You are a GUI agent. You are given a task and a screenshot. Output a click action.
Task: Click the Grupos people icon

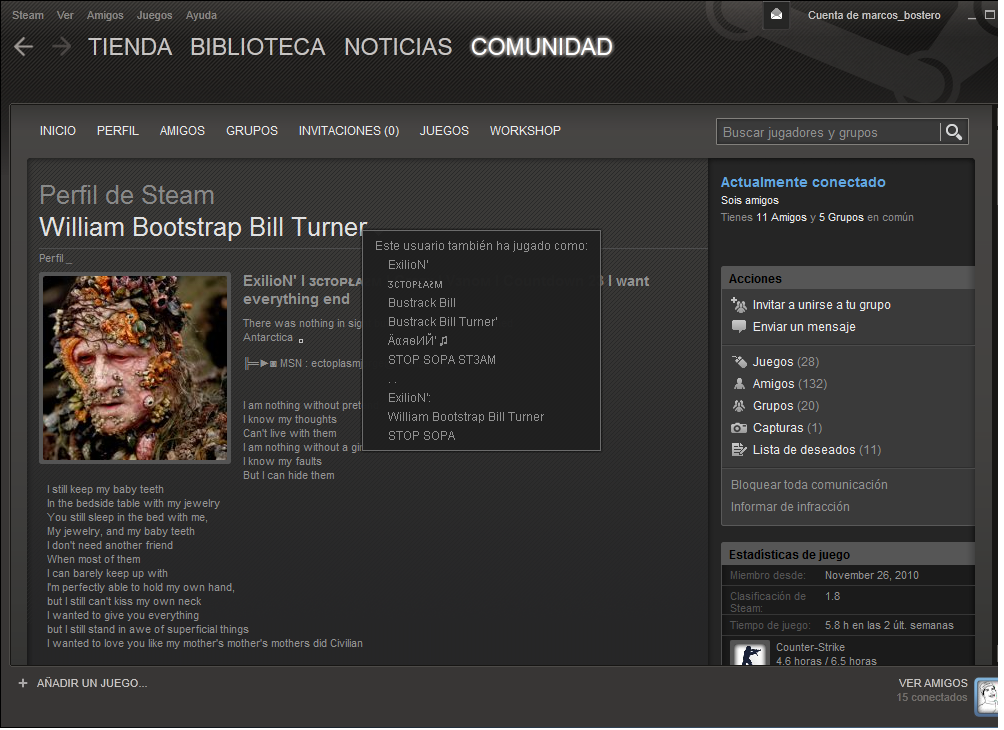coord(739,405)
